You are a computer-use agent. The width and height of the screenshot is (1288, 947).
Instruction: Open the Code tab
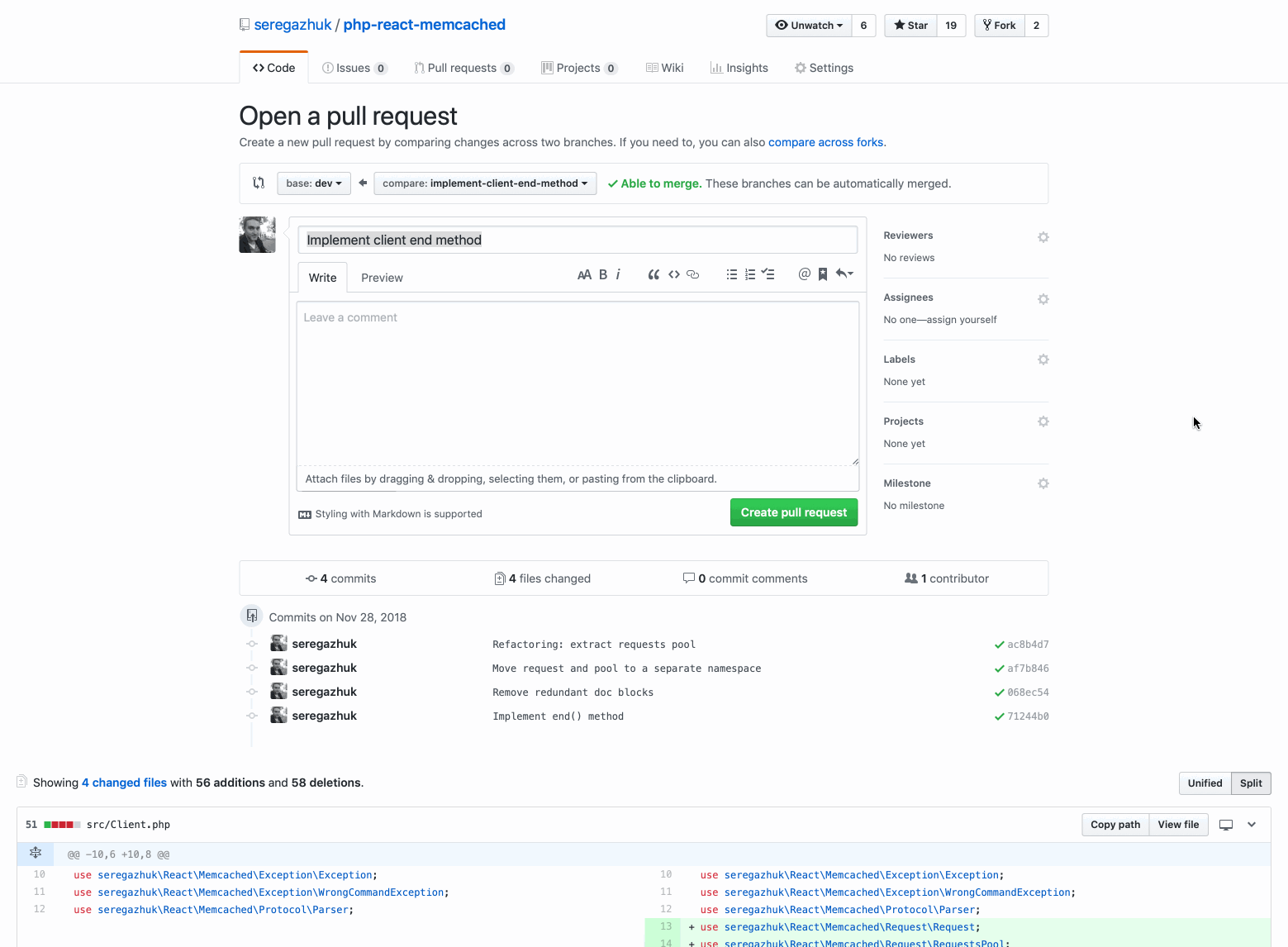click(274, 68)
